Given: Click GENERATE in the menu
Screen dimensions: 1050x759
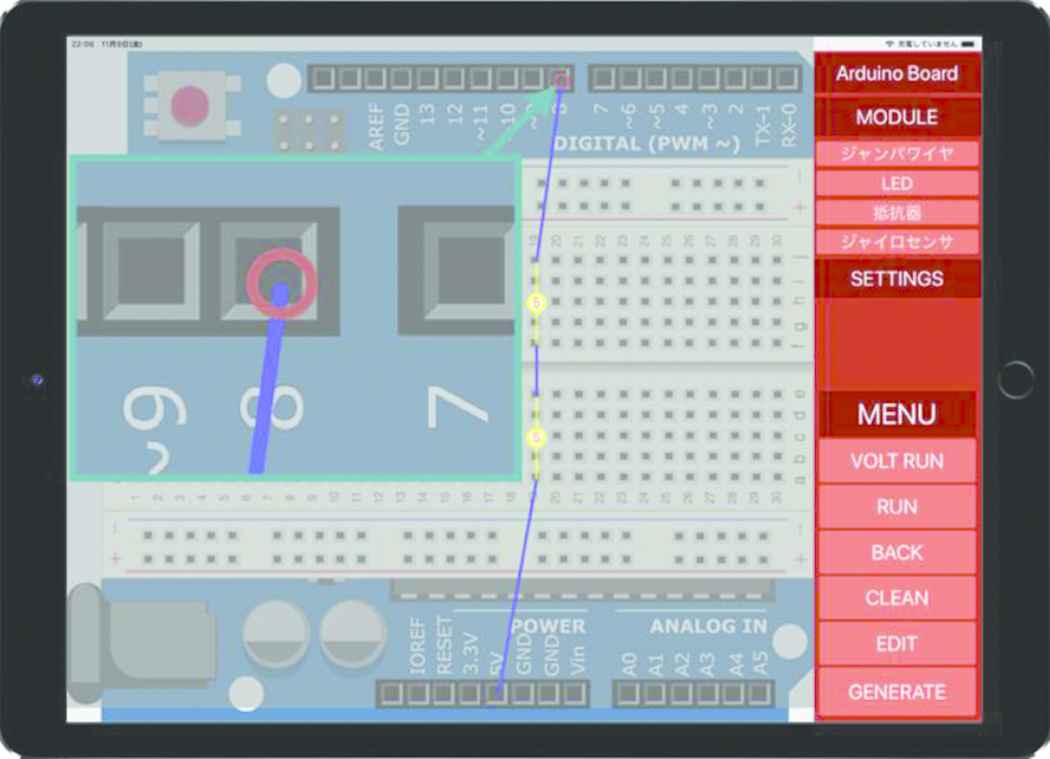Looking at the screenshot, I should coord(897,691).
